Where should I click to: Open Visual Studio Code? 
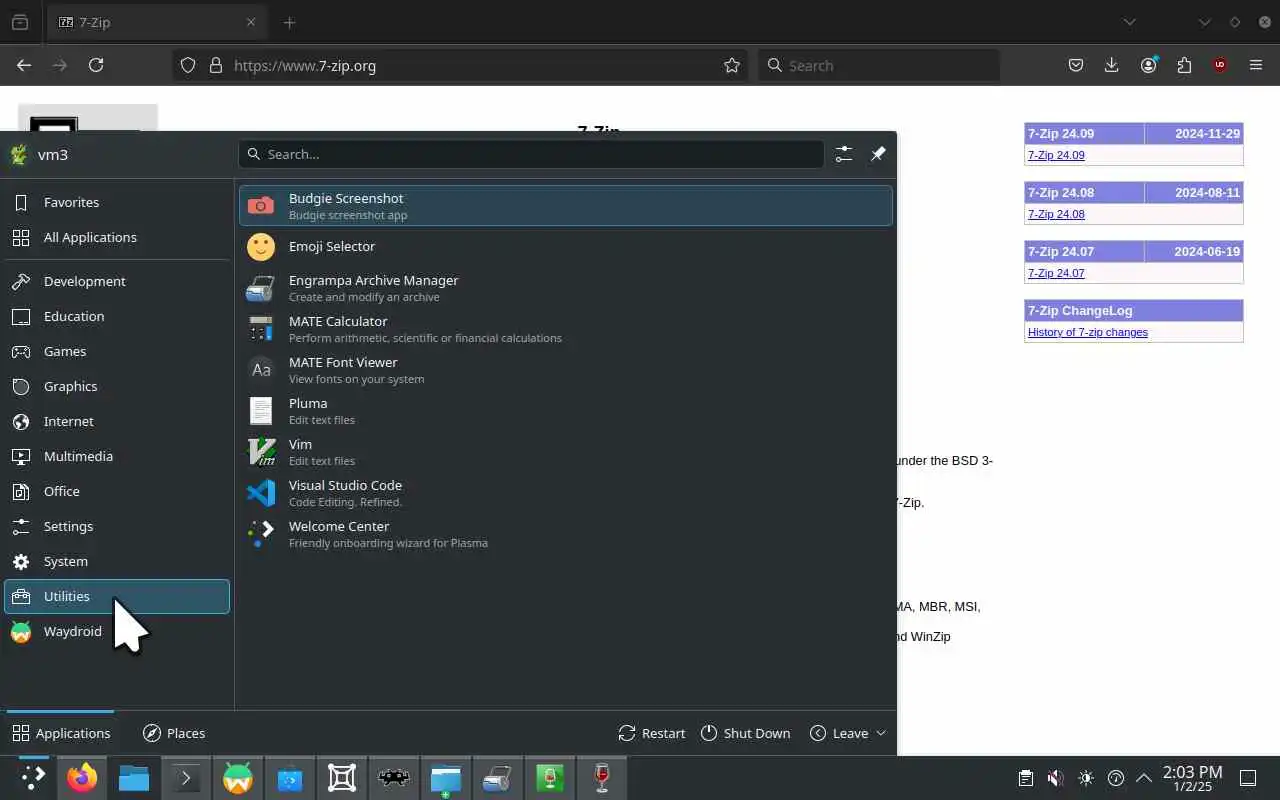pos(565,492)
